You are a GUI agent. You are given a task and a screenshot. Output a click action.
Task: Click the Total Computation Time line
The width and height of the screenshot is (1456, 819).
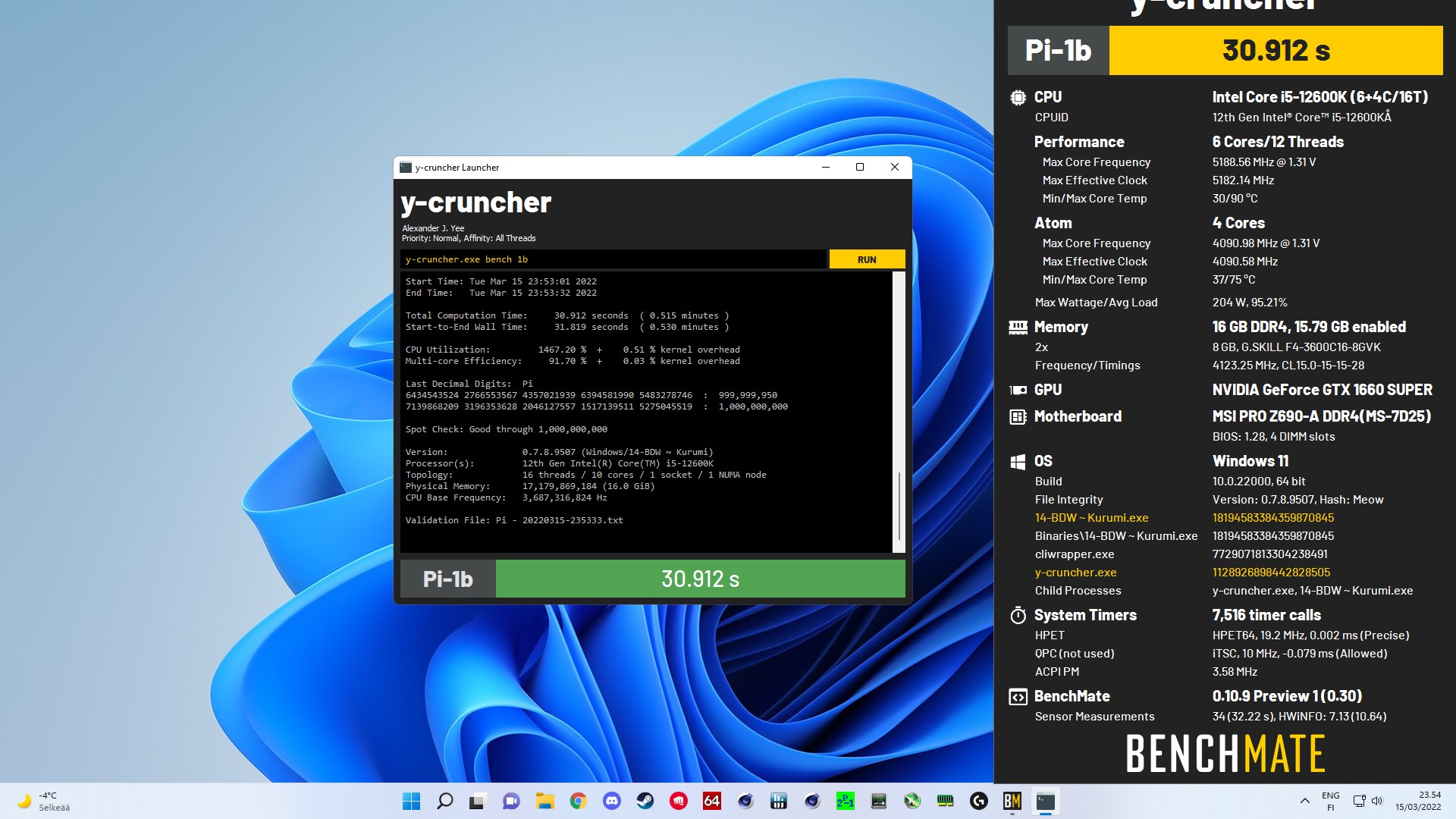point(566,315)
